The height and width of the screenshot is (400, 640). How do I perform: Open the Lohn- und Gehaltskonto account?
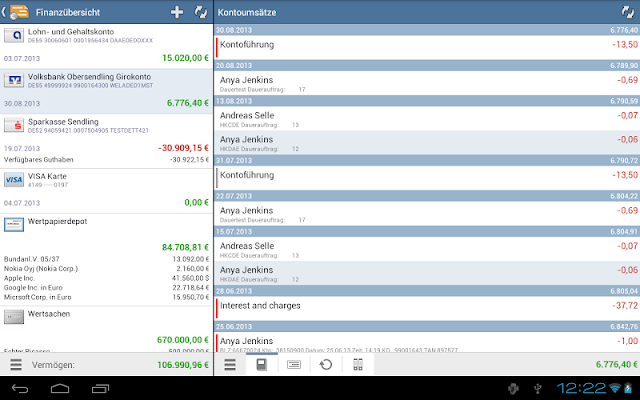[x=106, y=46]
